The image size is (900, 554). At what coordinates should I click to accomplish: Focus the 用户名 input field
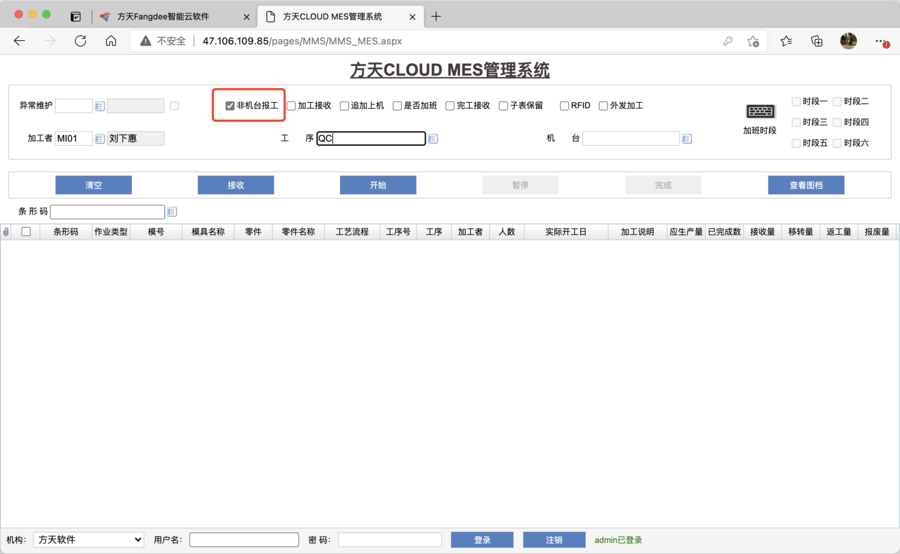click(244, 540)
